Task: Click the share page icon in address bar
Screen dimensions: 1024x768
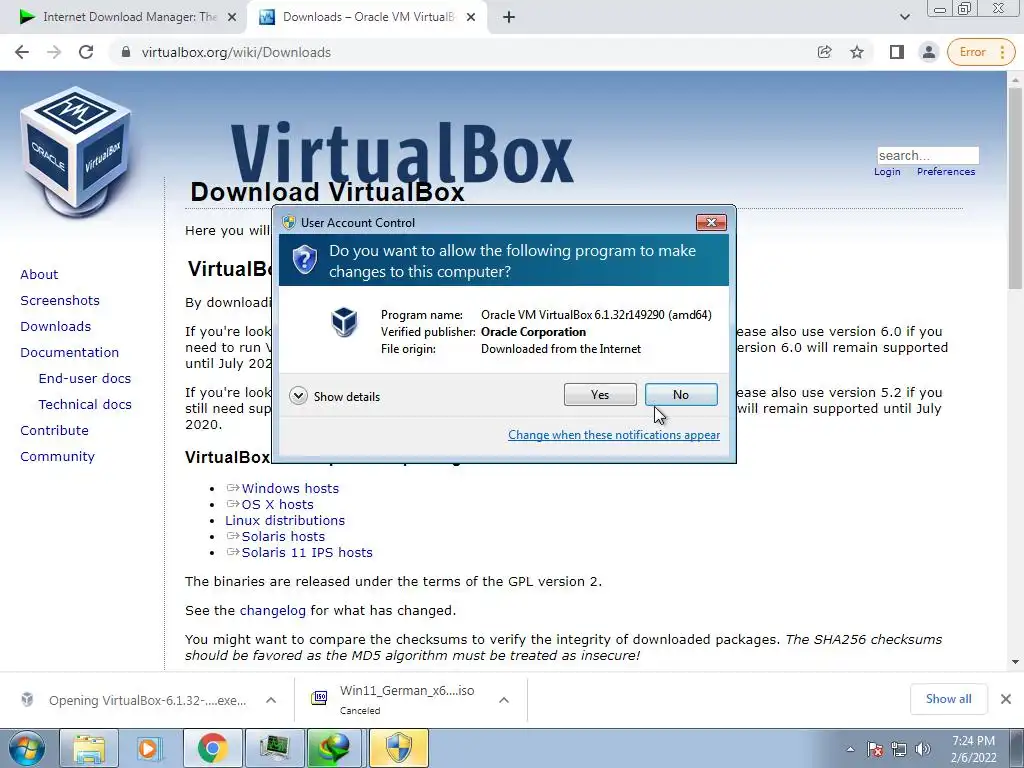Action: click(824, 52)
